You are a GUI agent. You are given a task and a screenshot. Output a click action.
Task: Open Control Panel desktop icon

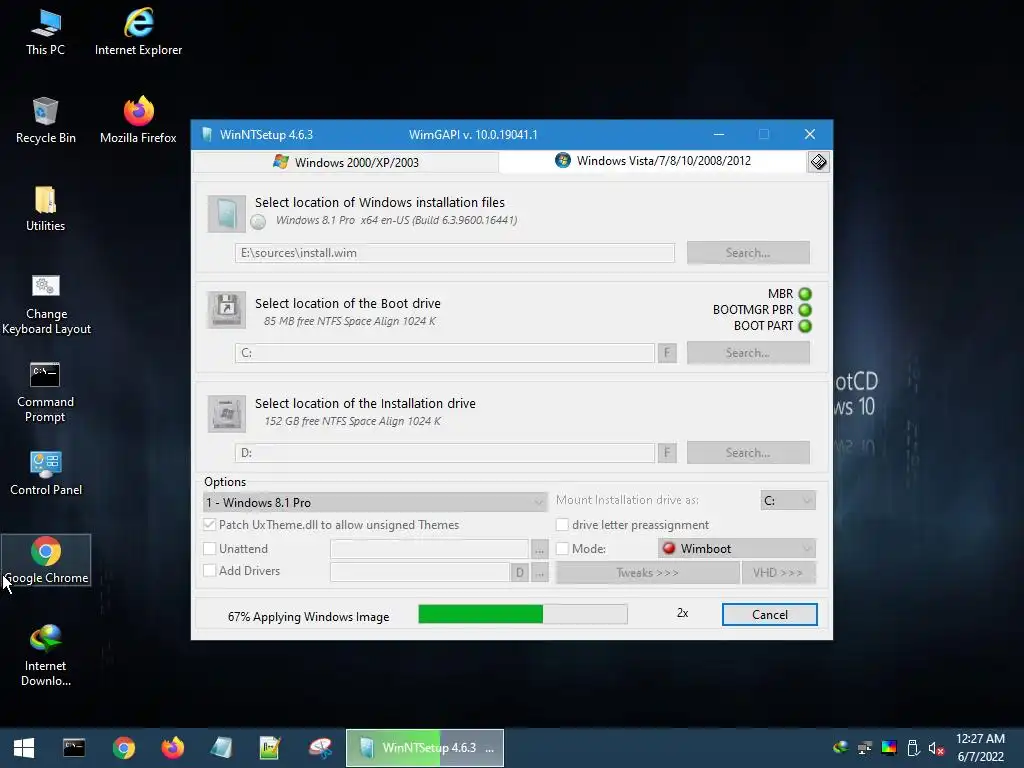46,473
